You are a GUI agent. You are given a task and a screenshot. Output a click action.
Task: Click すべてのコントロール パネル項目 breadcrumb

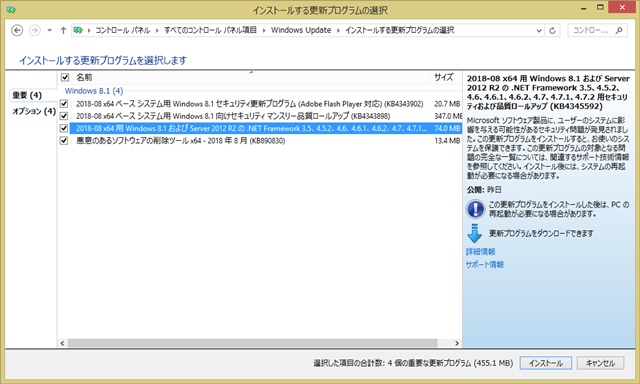click(210, 30)
